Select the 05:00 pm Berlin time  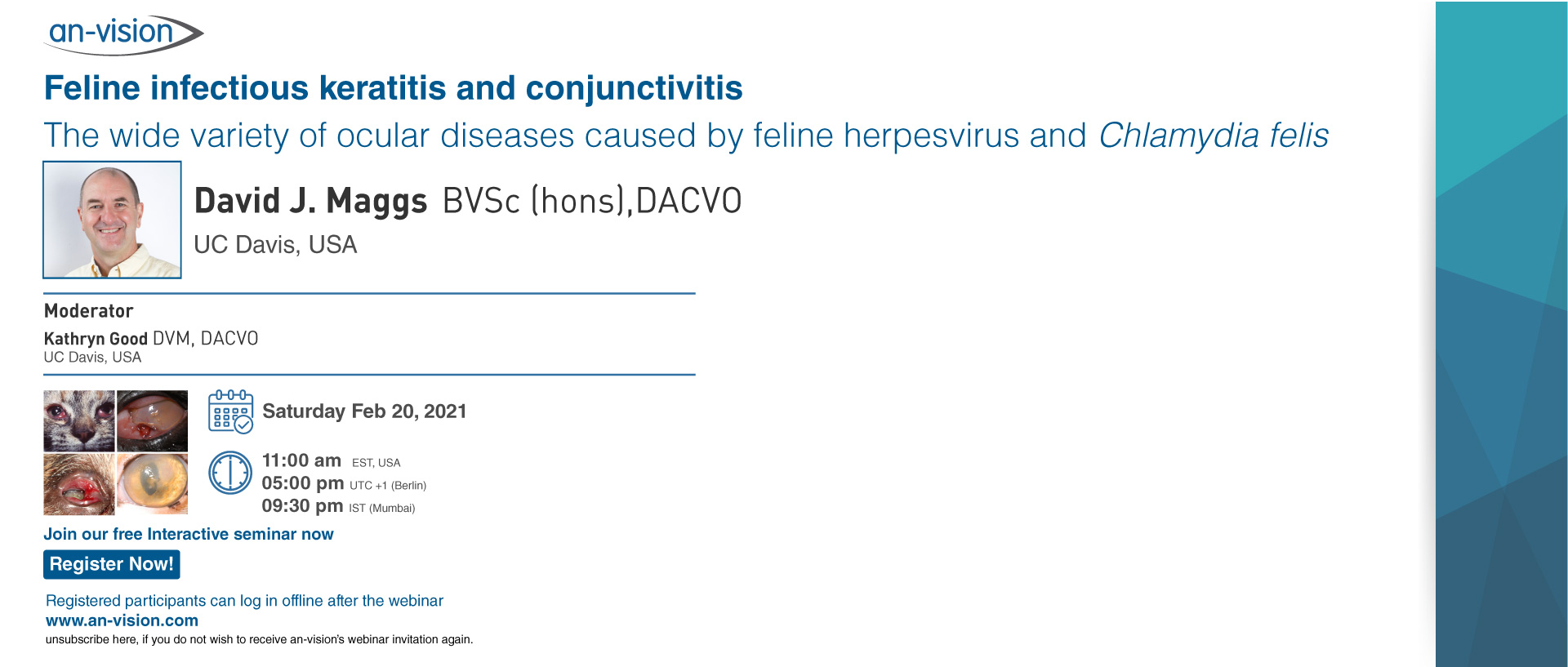coord(302,483)
